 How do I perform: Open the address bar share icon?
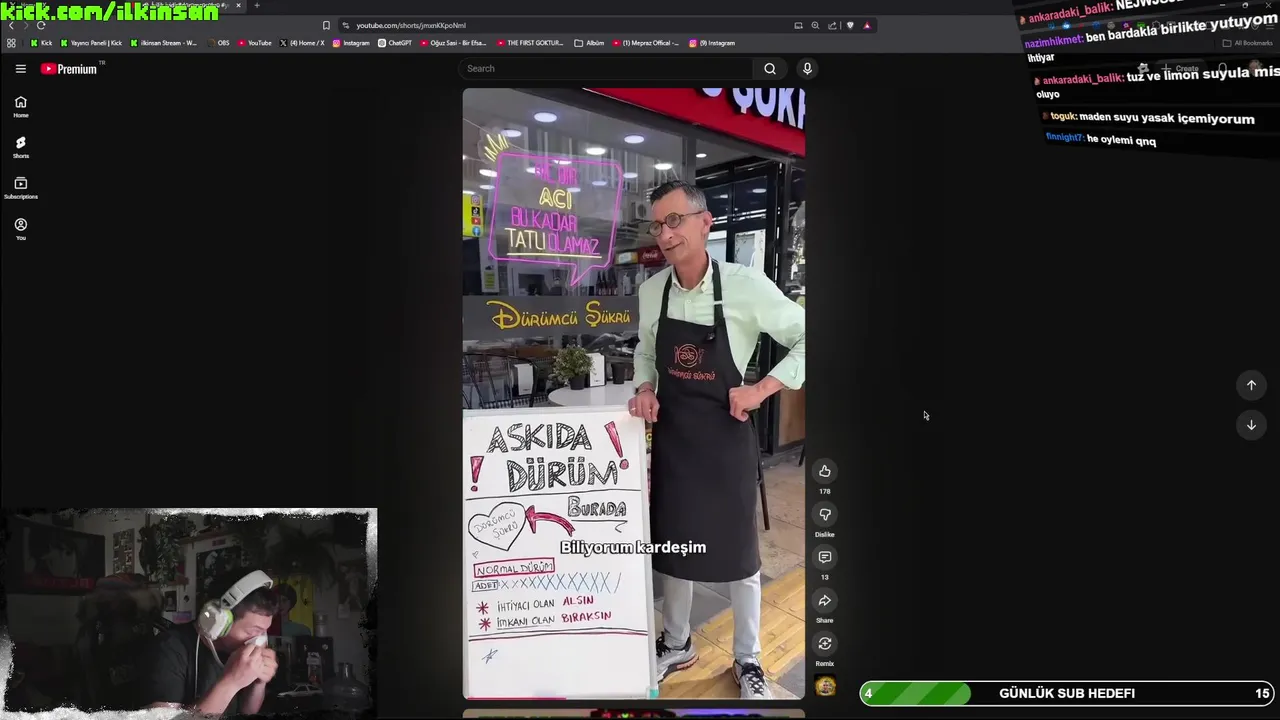[x=832, y=25]
